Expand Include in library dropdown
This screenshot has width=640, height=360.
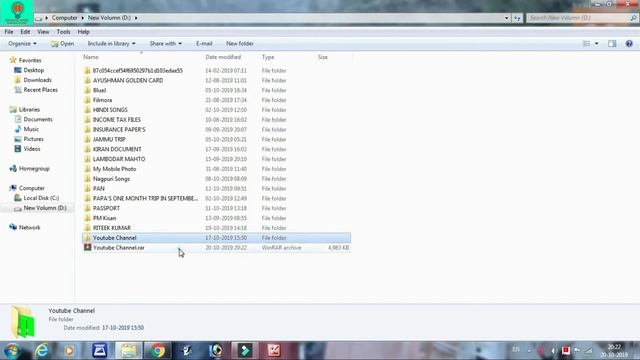(x=111, y=43)
